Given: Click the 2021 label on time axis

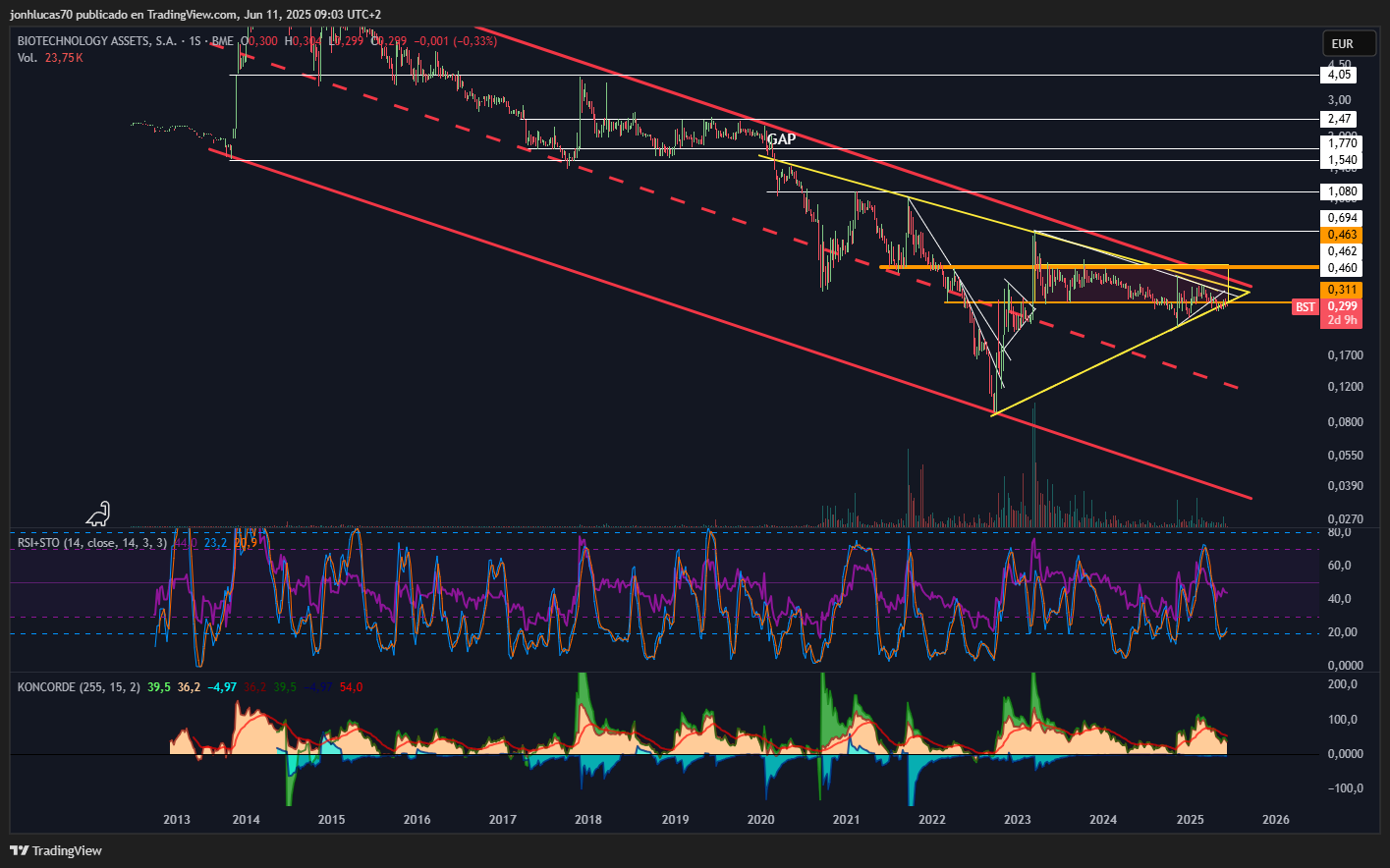Looking at the screenshot, I should point(846,820).
